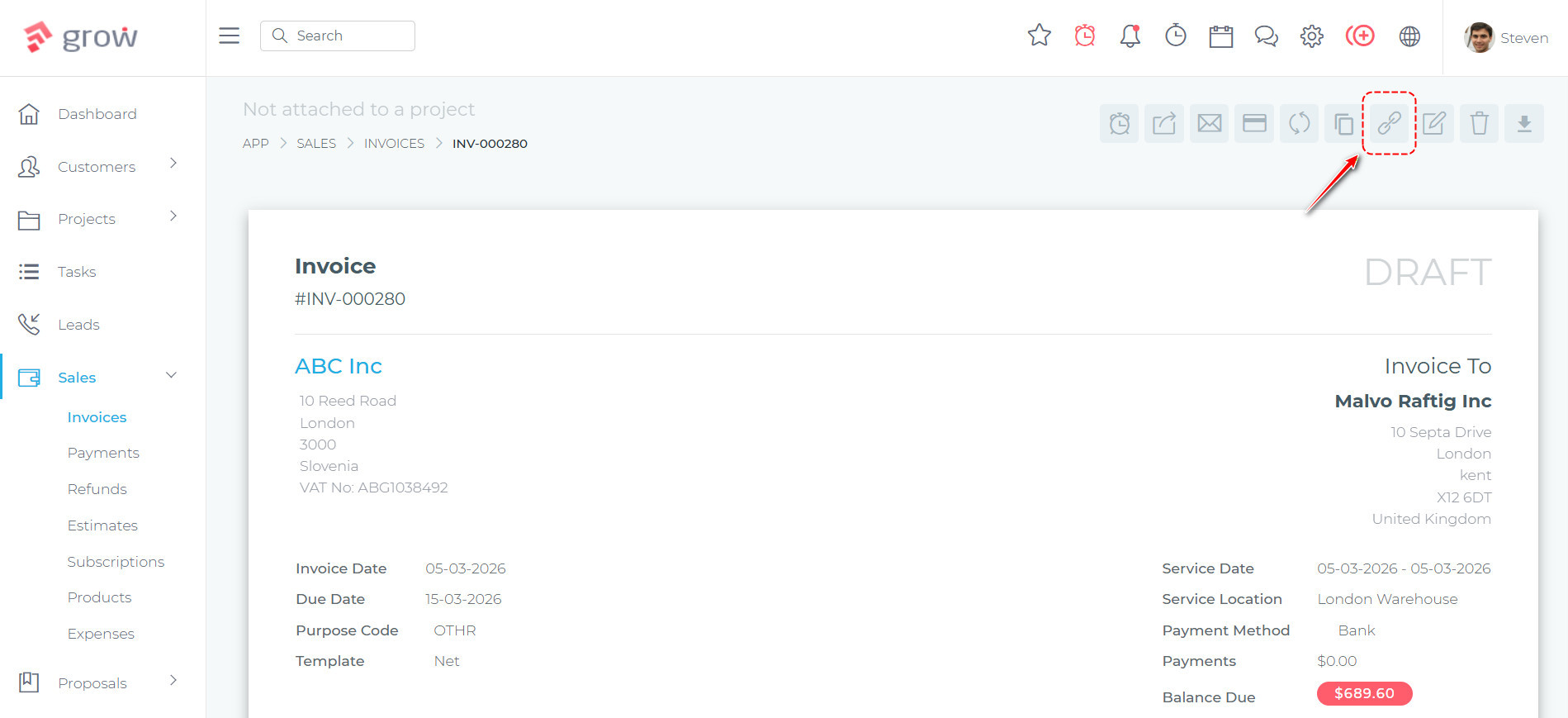Viewport: 1568px width, 718px height.
Task: Click the APP breadcrumb link
Action: click(256, 144)
